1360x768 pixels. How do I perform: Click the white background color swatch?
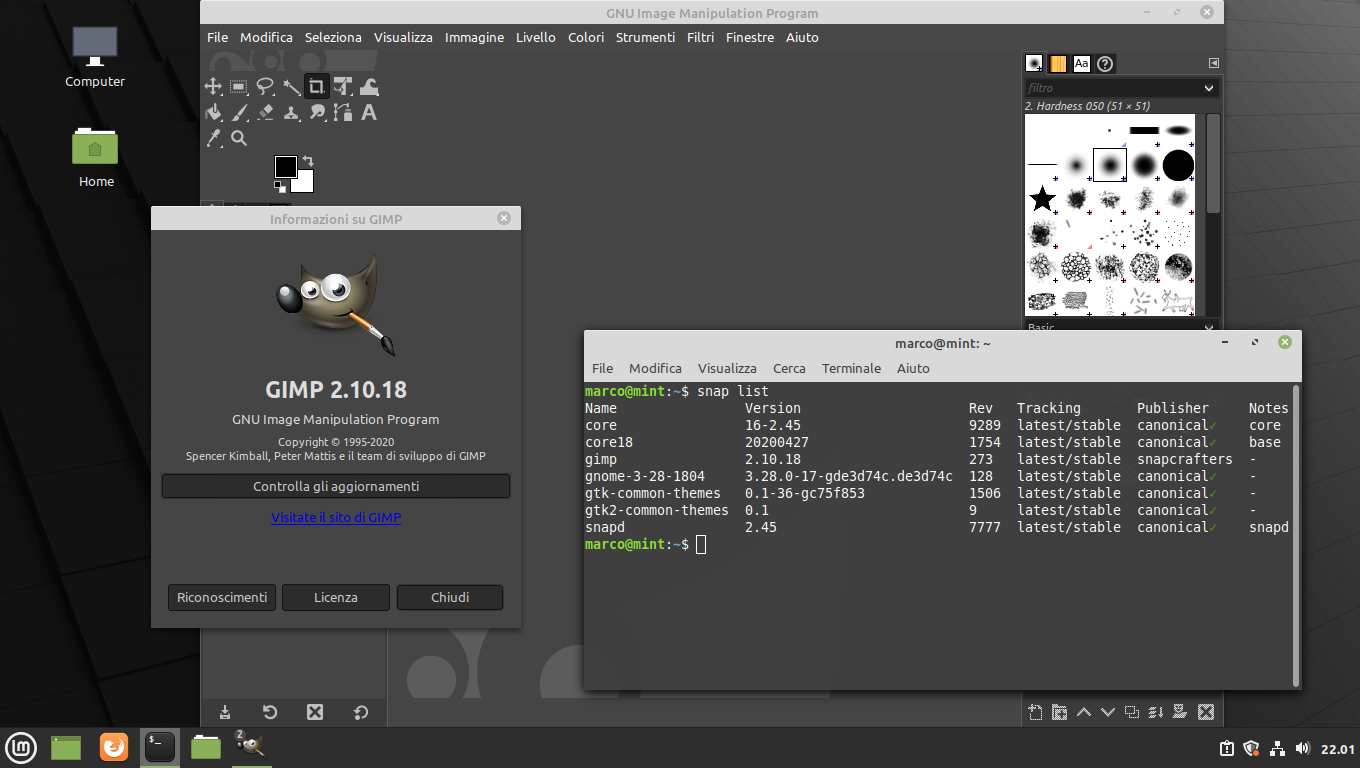point(304,184)
